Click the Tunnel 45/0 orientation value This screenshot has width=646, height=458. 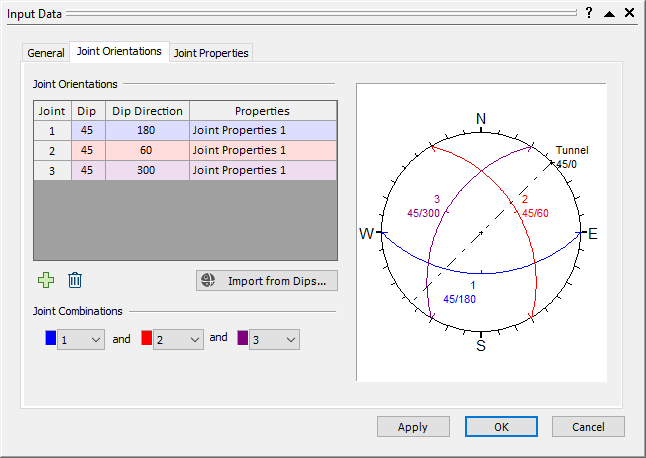[x=566, y=164]
